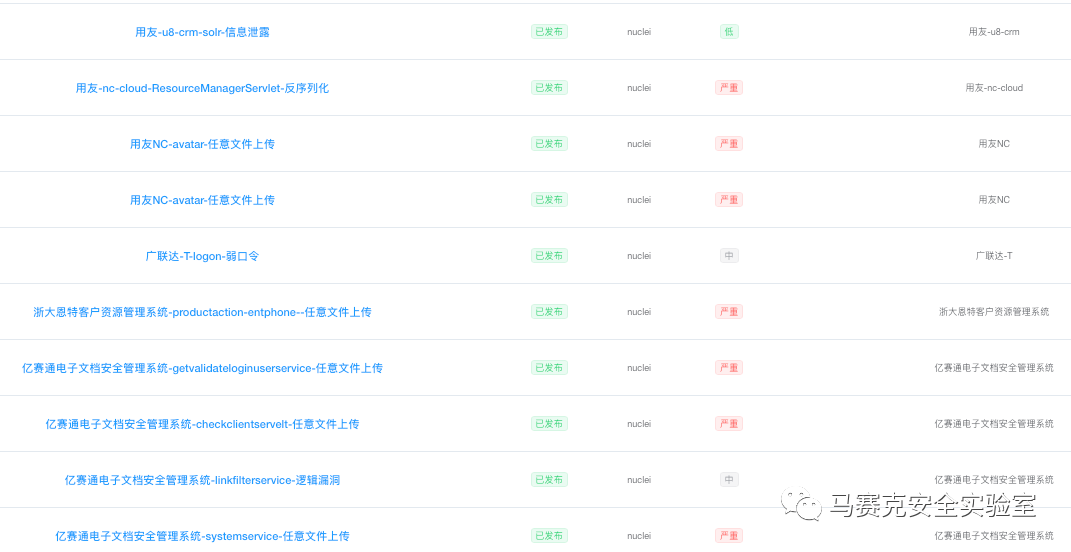Click the 严重 severity tag for 浙大恩特 row
This screenshot has height=552, width=1071.
pyautogui.click(x=729, y=312)
